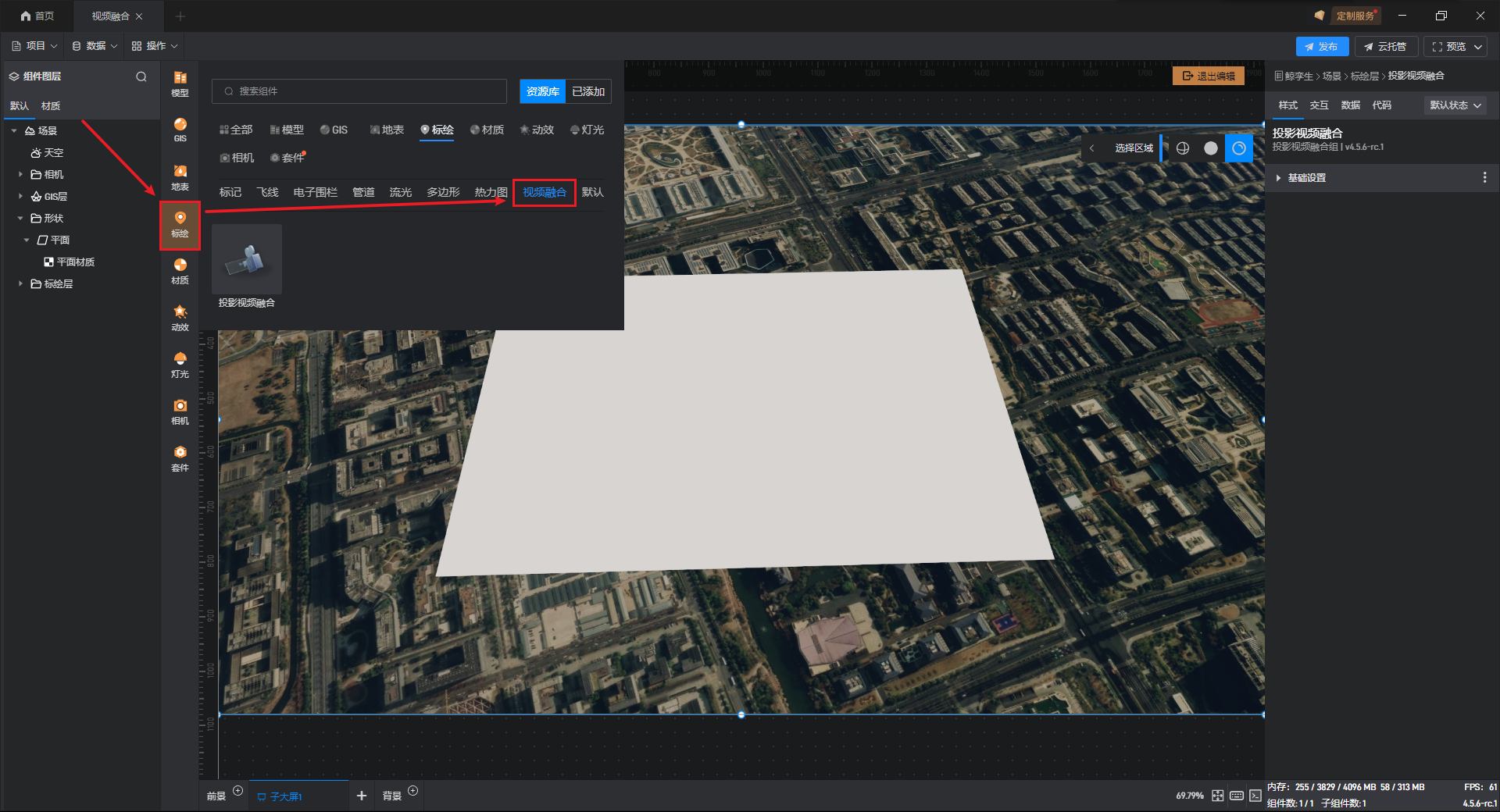Open the 套件 (Kit) sidebar category

[x=180, y=458]
